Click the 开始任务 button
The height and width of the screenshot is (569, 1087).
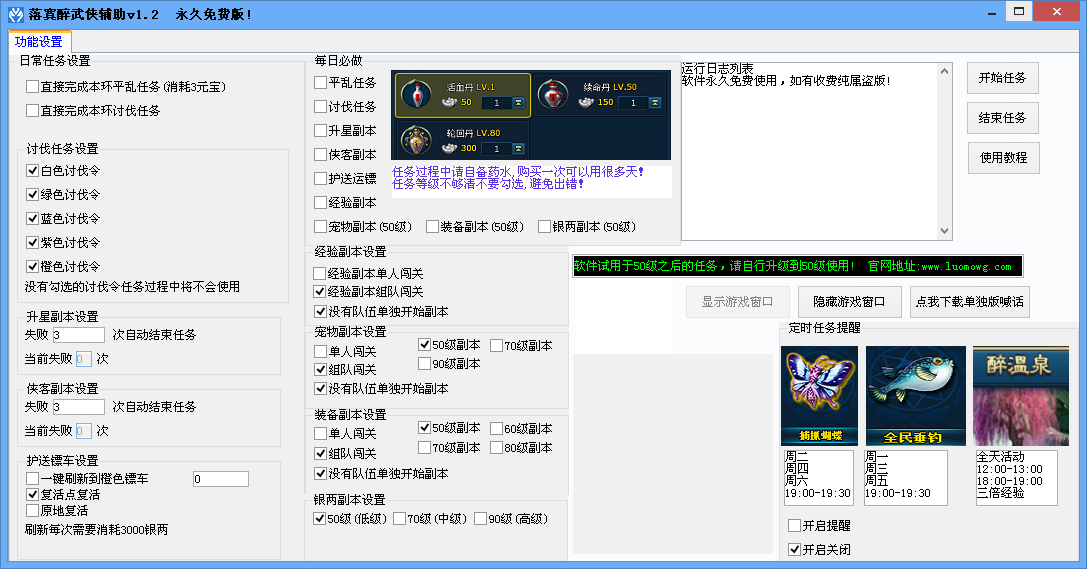[1002, 78]
